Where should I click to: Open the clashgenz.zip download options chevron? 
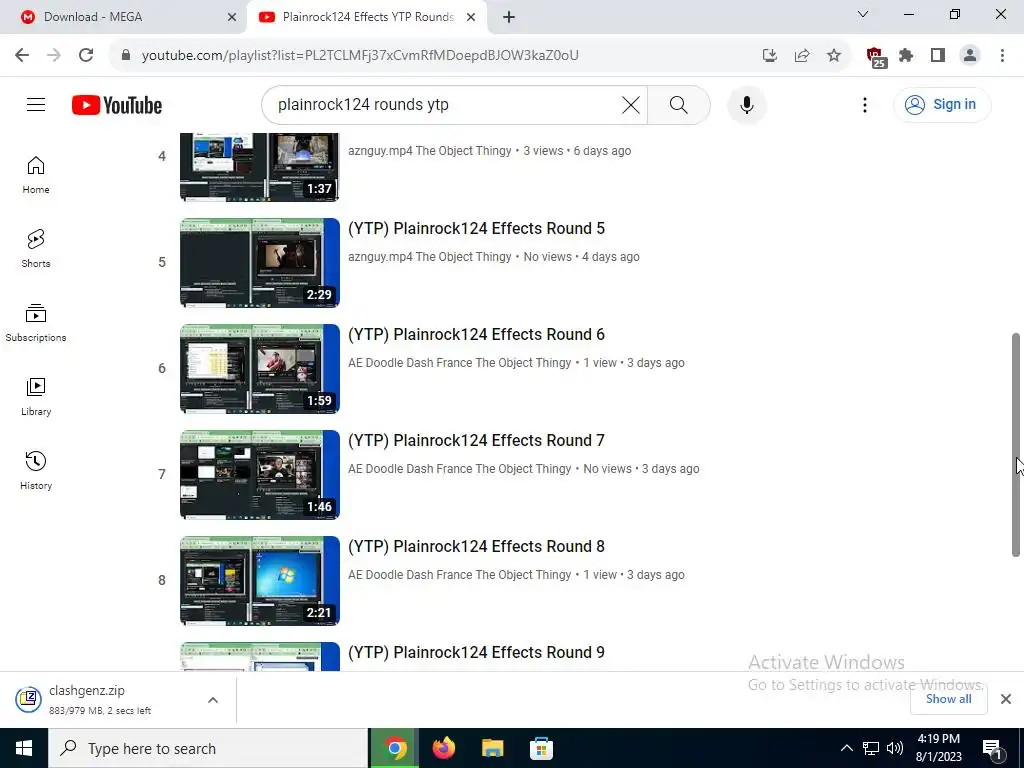[x=213, y=699]
